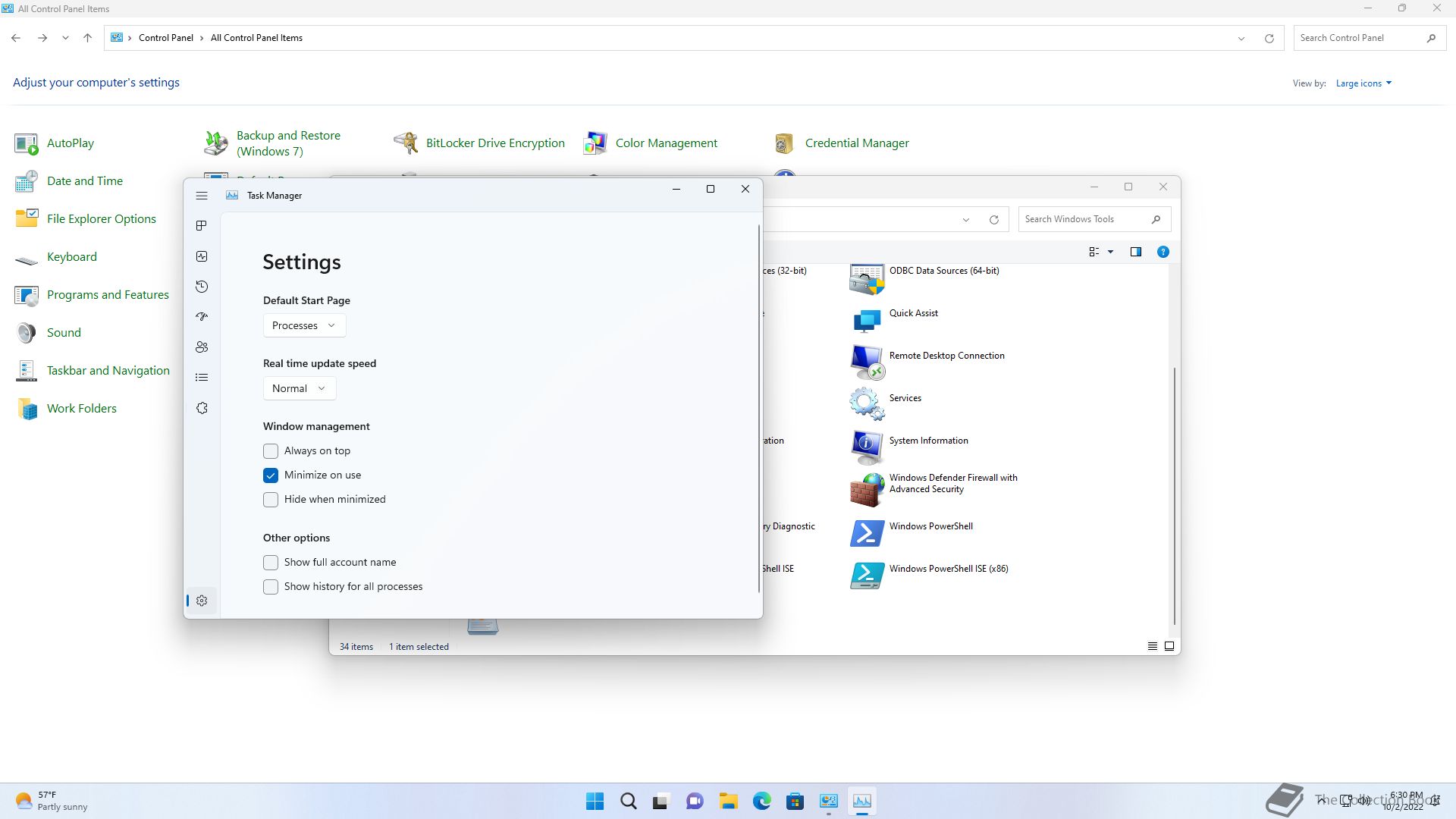Click All Control Panel Items breadcrumb
Screen dimensions: 1456x819
[x=256, y=38]
